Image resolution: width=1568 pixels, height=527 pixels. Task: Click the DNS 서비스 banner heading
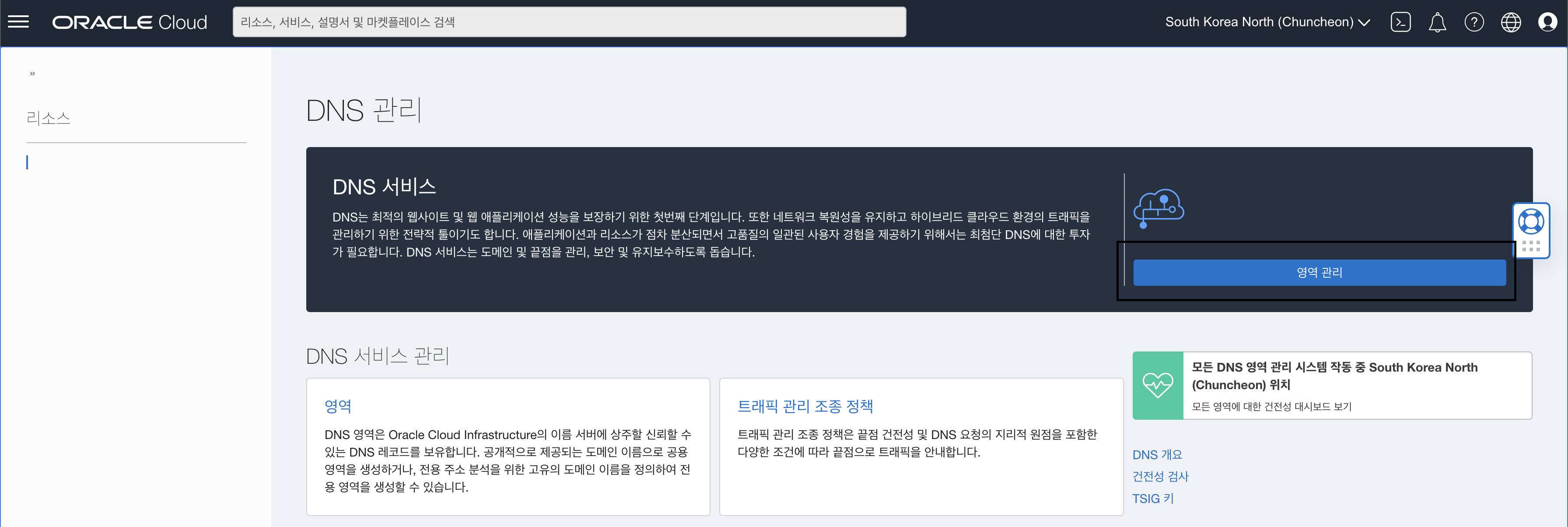[384, 186]
